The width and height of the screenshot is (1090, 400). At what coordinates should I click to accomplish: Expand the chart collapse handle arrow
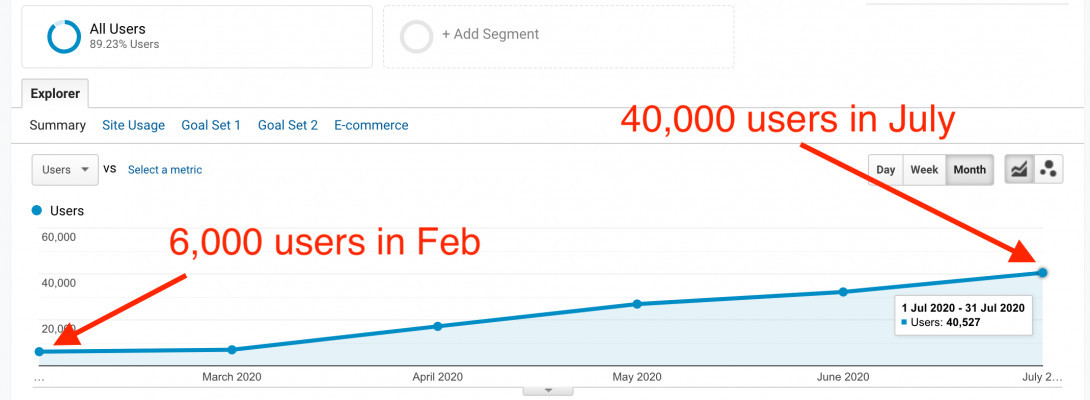tap(547, 390)
